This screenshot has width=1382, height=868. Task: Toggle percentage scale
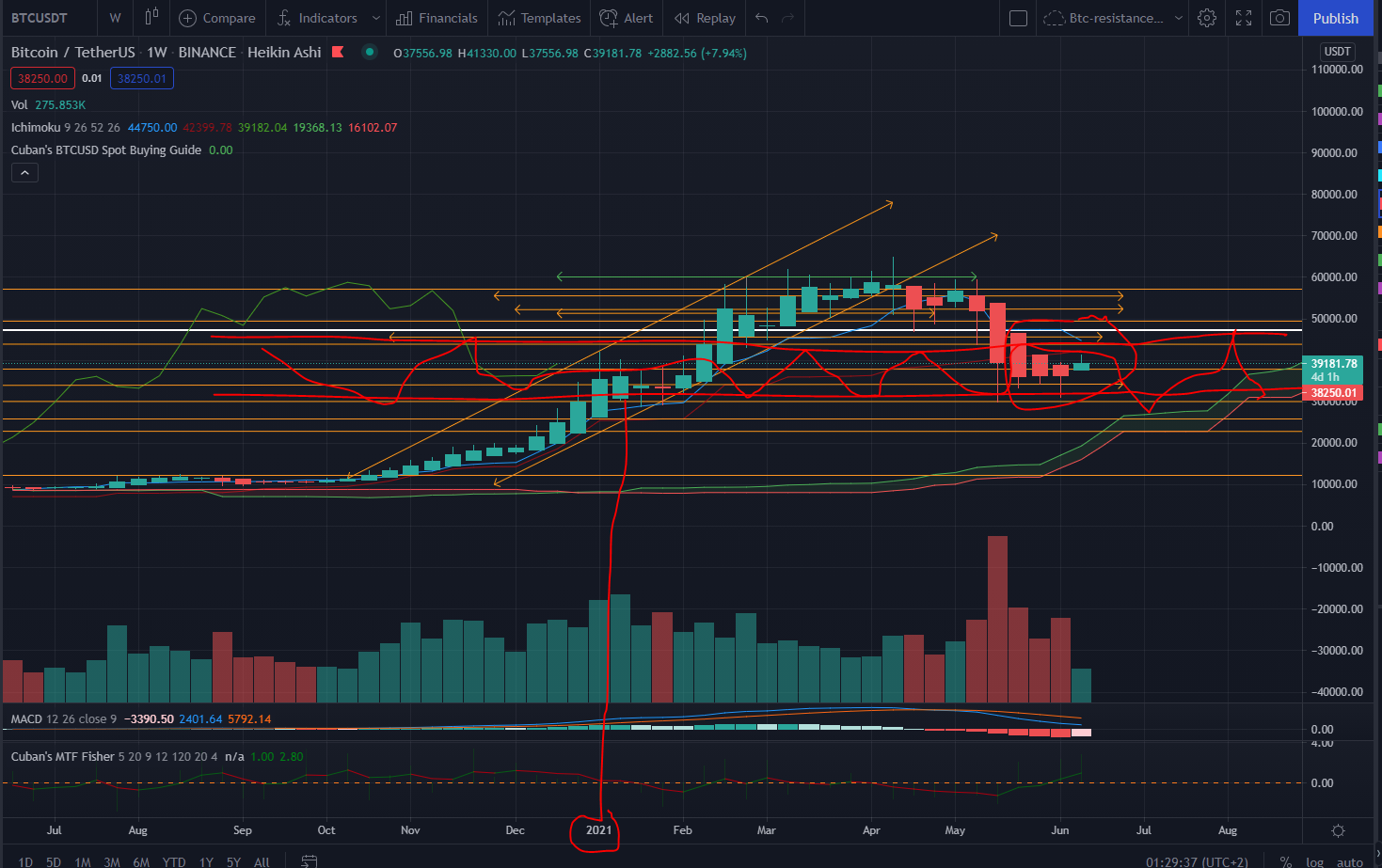(1285, 861)
